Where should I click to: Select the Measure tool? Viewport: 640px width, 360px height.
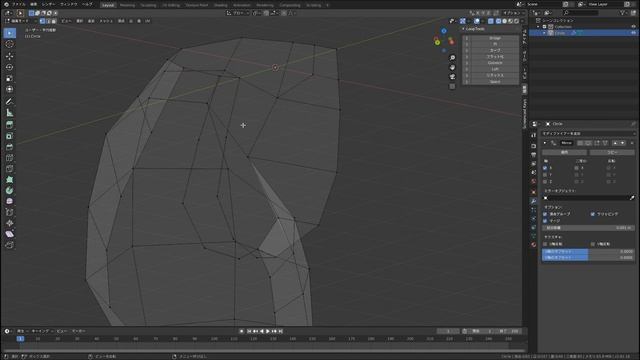point(9,112)
